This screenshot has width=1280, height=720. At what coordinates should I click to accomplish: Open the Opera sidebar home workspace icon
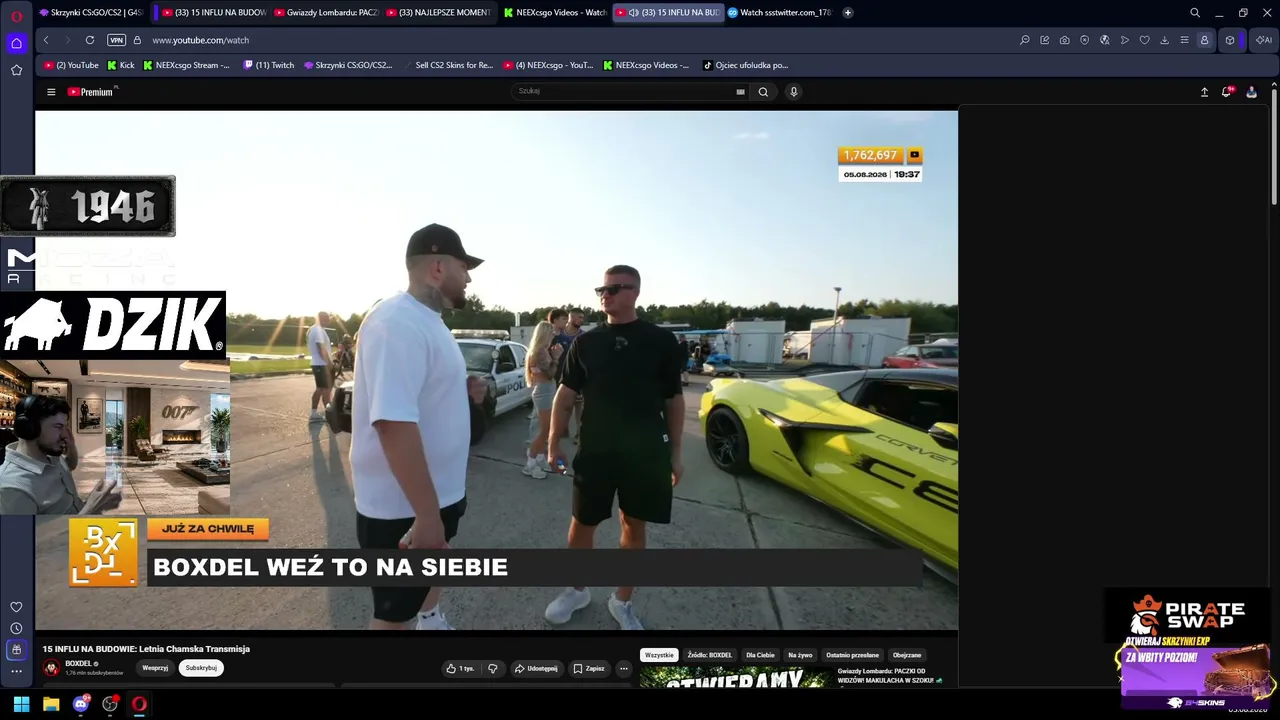(16, 43)
